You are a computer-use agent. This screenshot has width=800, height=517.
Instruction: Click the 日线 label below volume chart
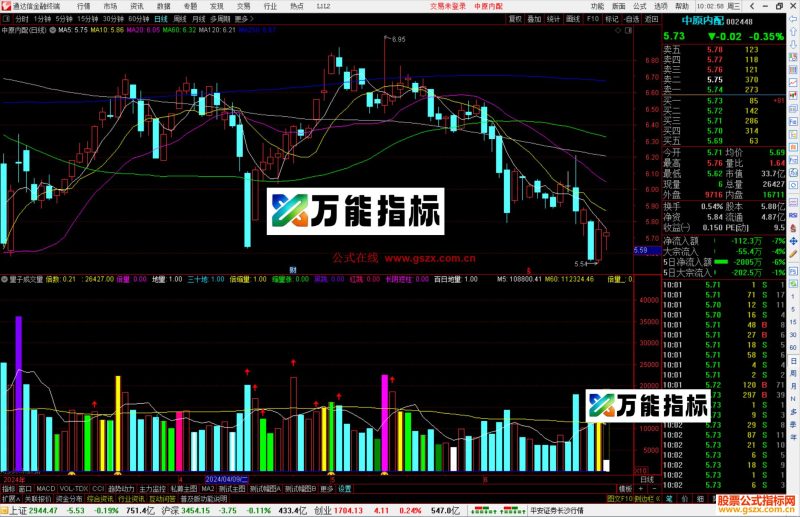pos(647,480)
